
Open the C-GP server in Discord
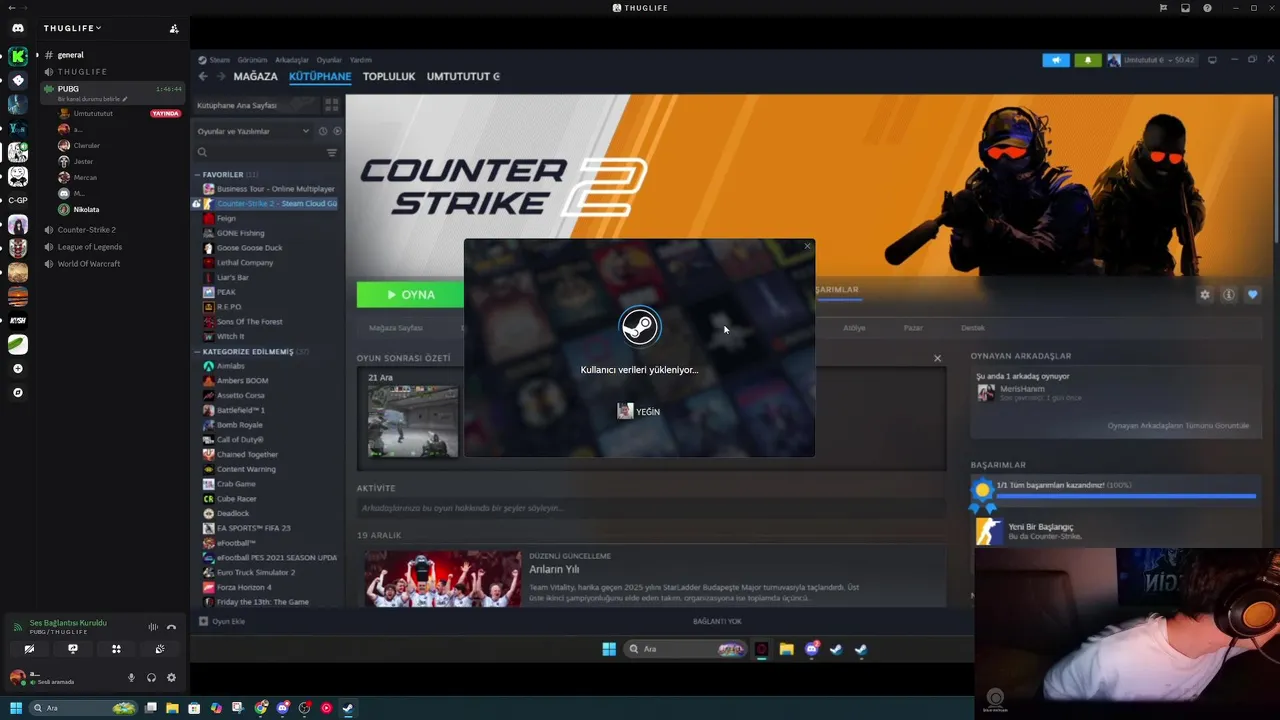[x=18, y=200]
